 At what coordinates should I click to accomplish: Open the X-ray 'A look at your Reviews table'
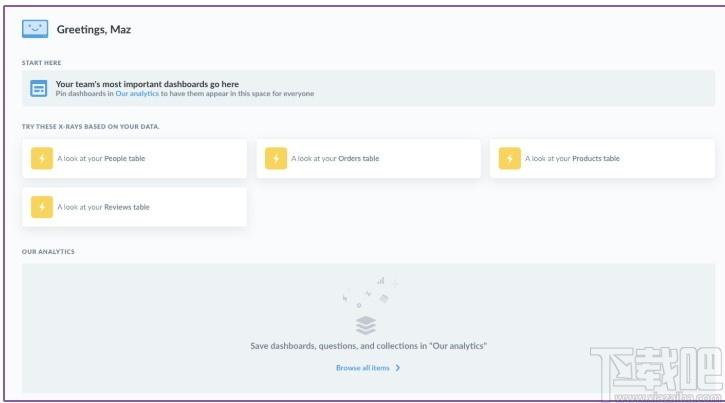[x=134, y=207]
